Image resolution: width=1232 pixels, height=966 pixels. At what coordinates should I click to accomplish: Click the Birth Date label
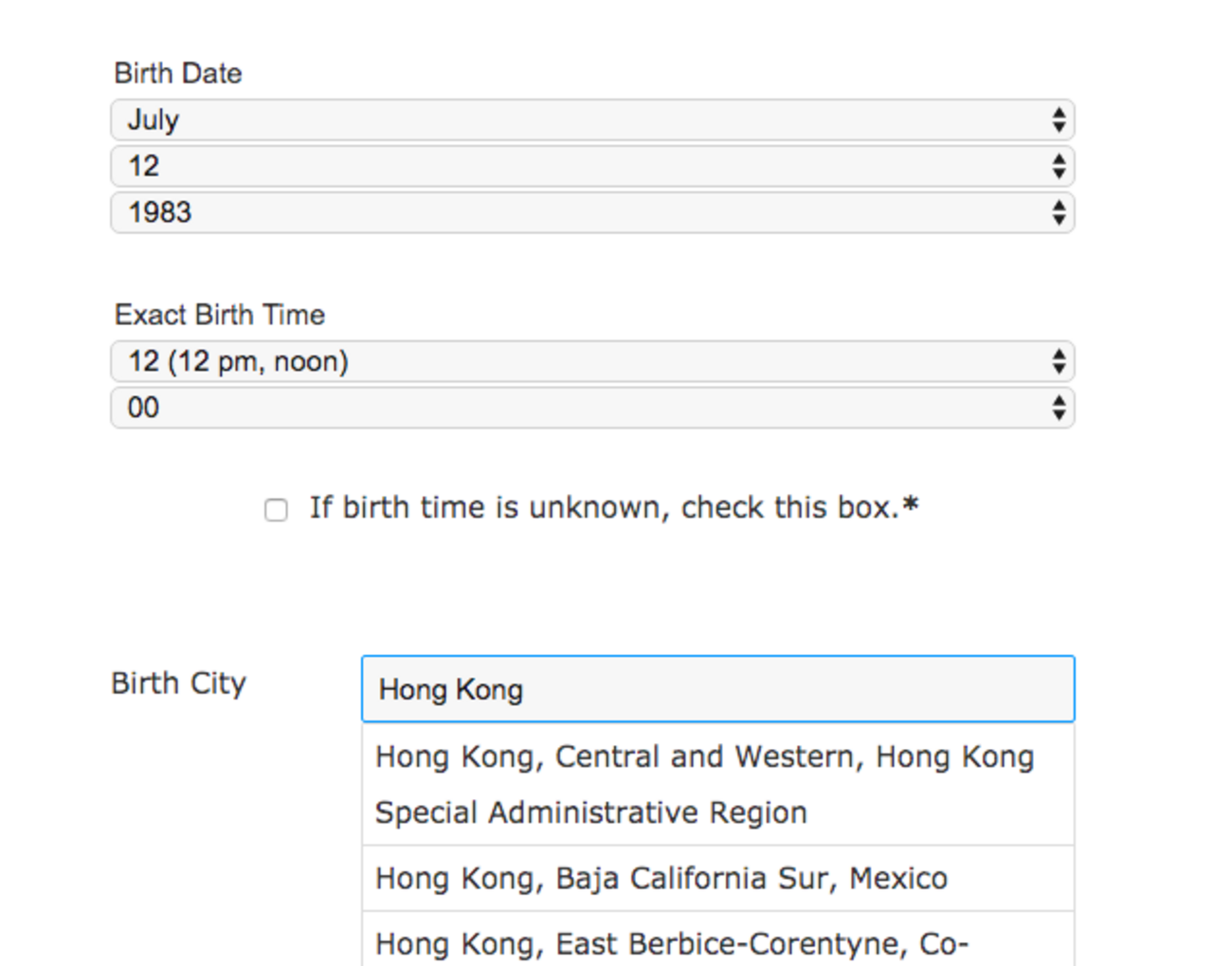178,74
